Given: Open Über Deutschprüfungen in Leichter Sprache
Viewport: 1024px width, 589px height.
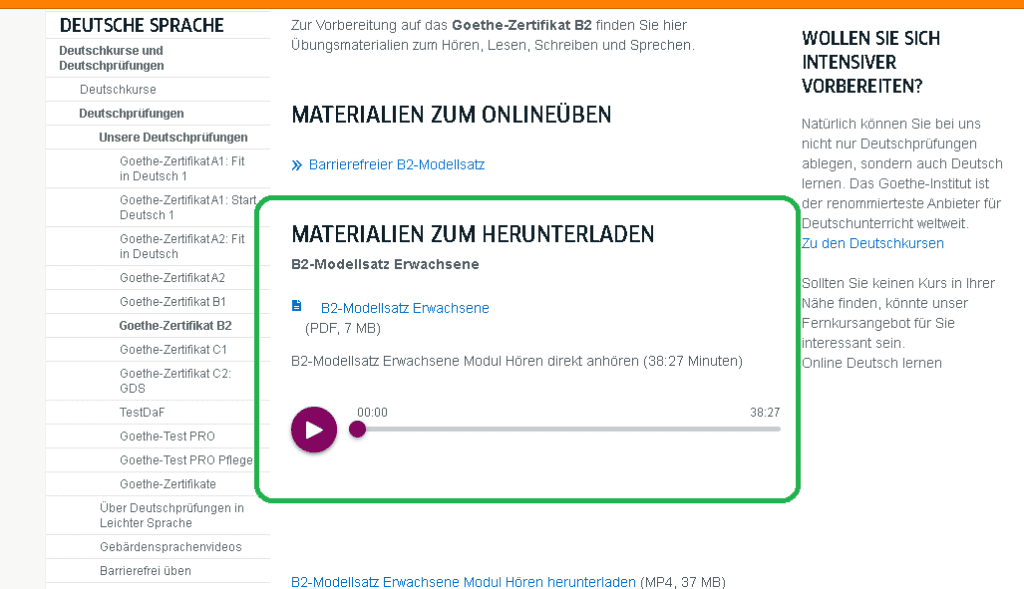Looking at the screenshot, I should (x=172, y=515).
